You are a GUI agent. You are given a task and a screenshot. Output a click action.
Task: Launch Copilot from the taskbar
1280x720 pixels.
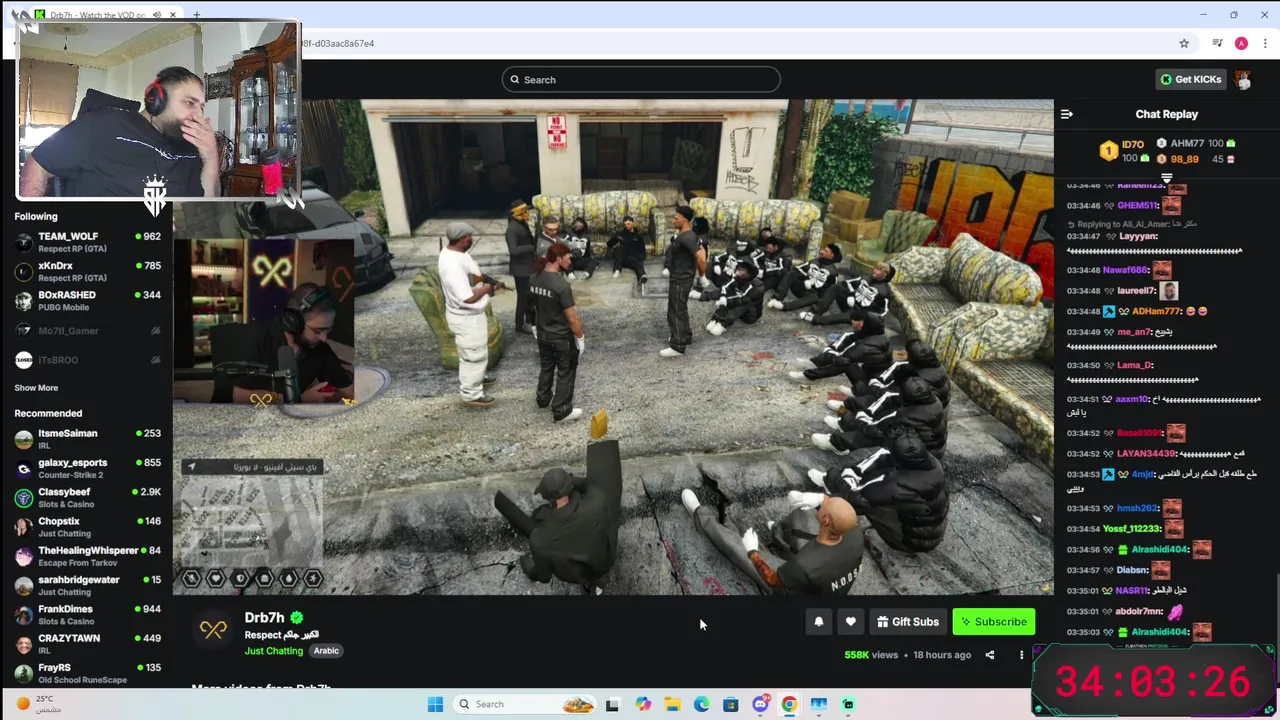point(643,704)
